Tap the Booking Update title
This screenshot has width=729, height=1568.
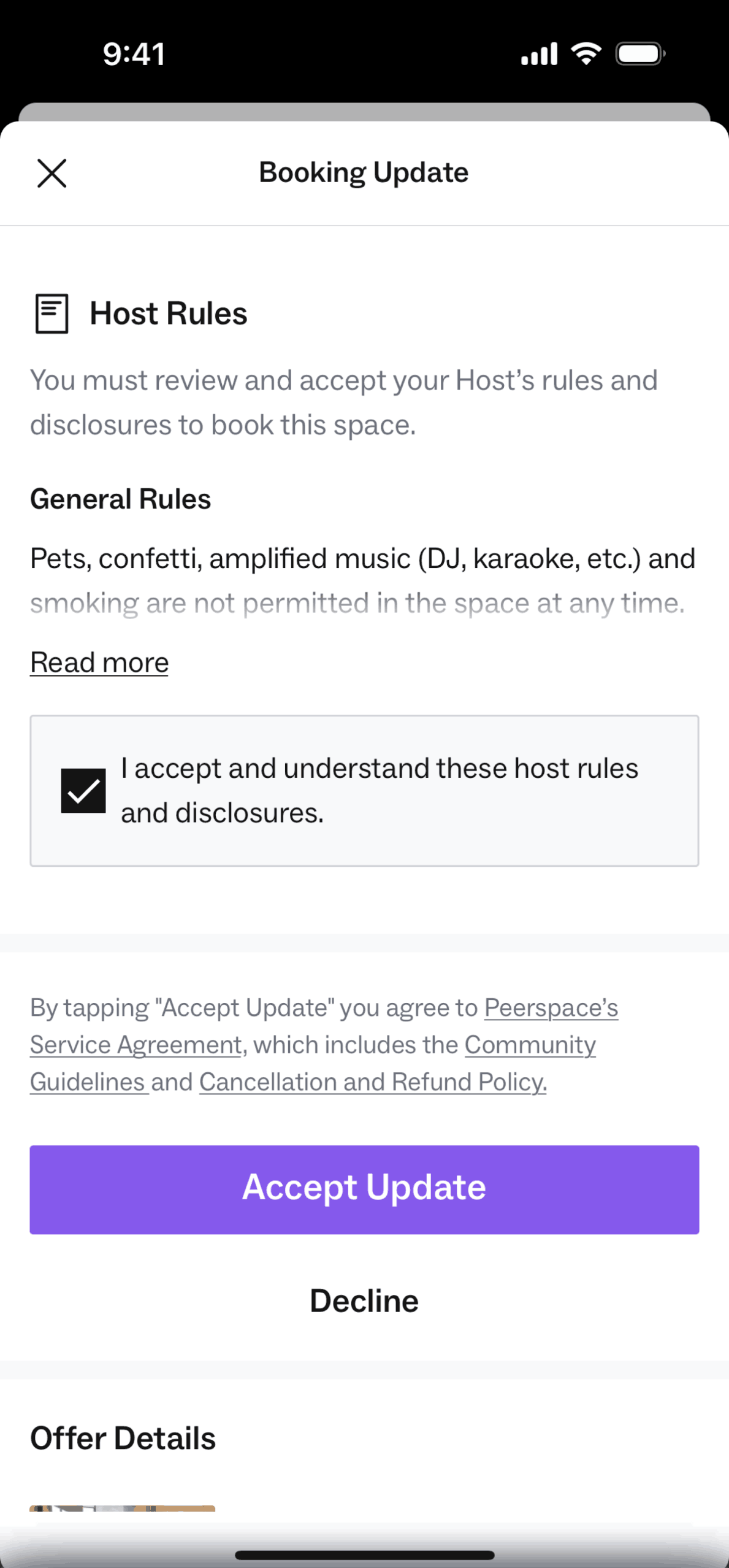coord(364,172)
